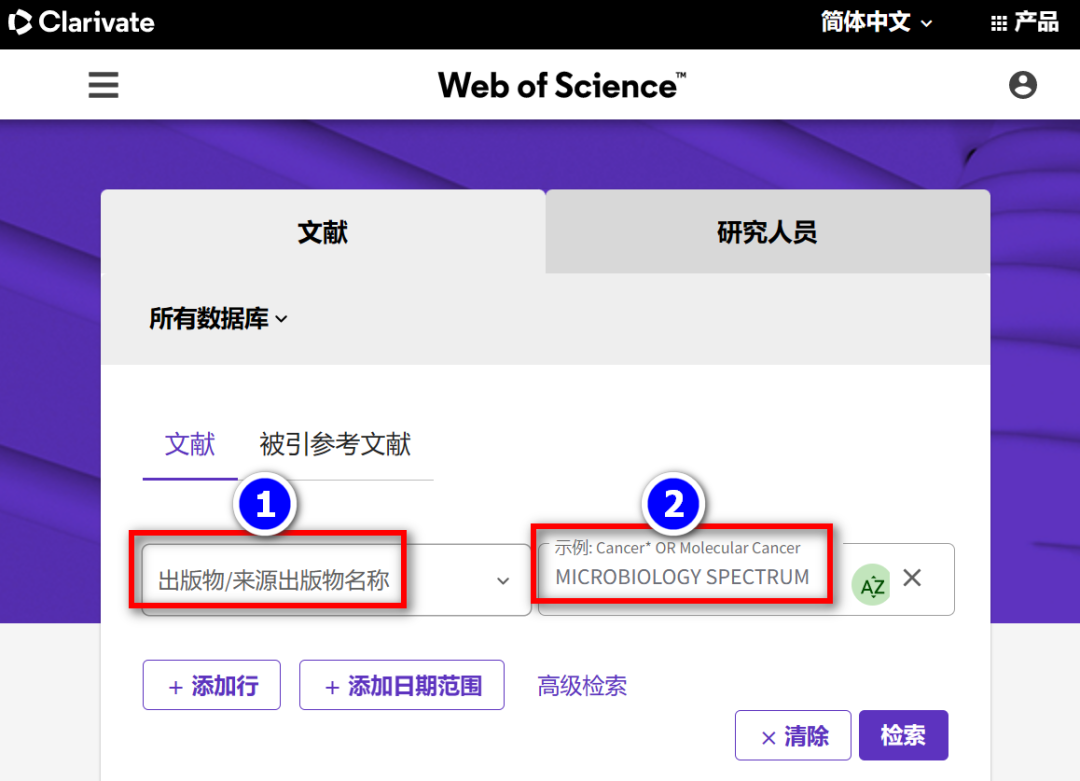Viewport: 1080px width, 781px height.
Task: Open the AZ index lookup icon
Action: (871, 585)
